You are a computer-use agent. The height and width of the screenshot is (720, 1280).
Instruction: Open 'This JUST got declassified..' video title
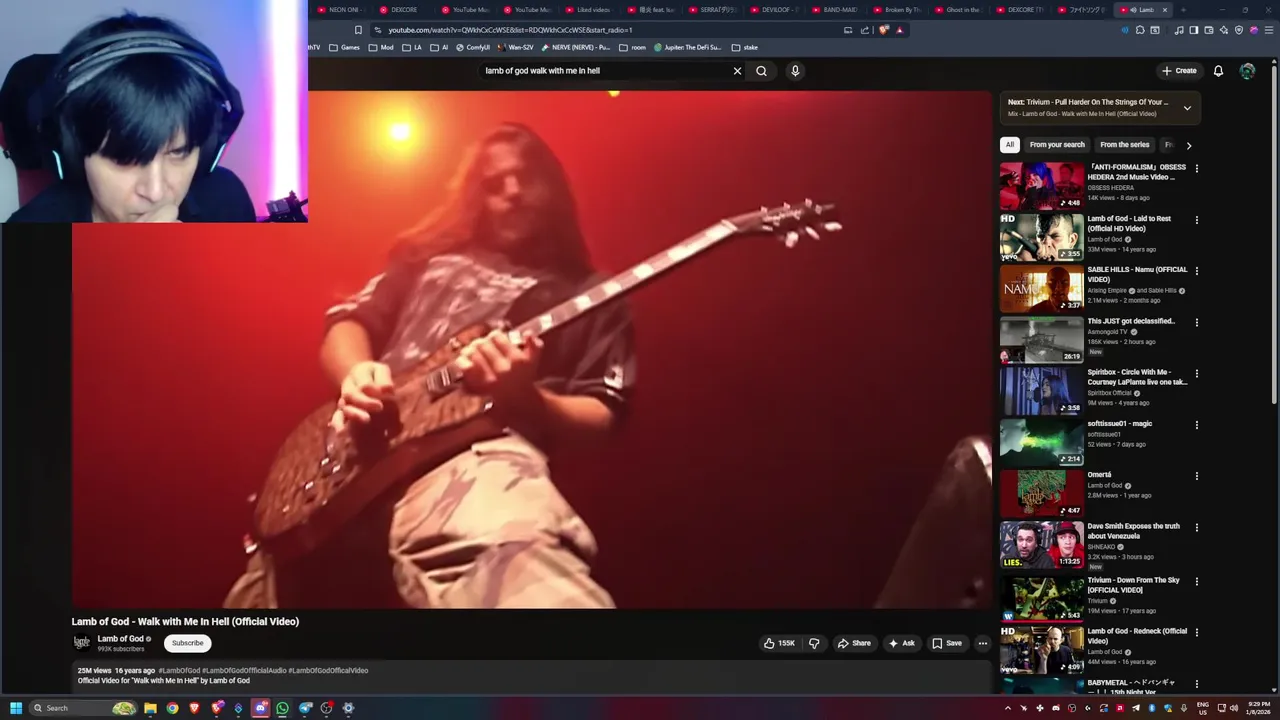click(x=1131, y=321)
